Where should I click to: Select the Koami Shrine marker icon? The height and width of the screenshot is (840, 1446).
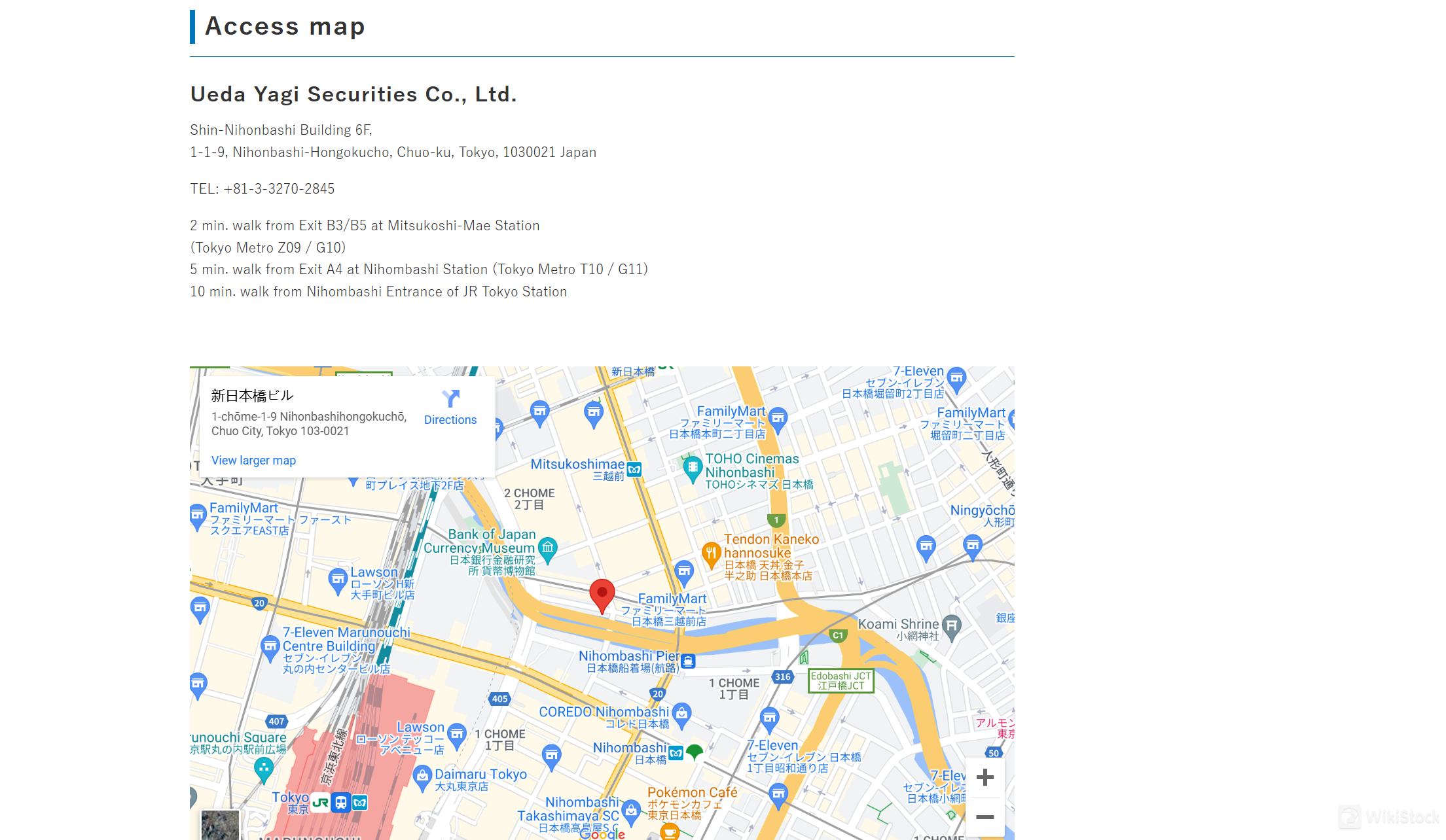pos(952,627)
